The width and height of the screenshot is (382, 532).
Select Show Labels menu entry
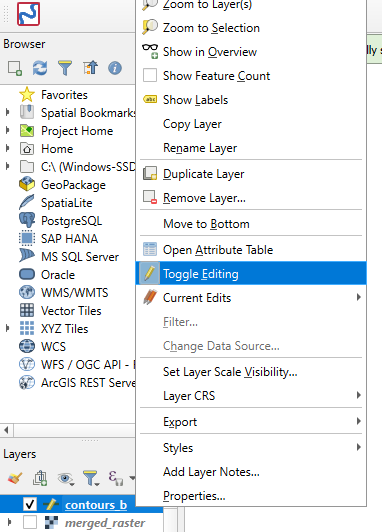251,100
